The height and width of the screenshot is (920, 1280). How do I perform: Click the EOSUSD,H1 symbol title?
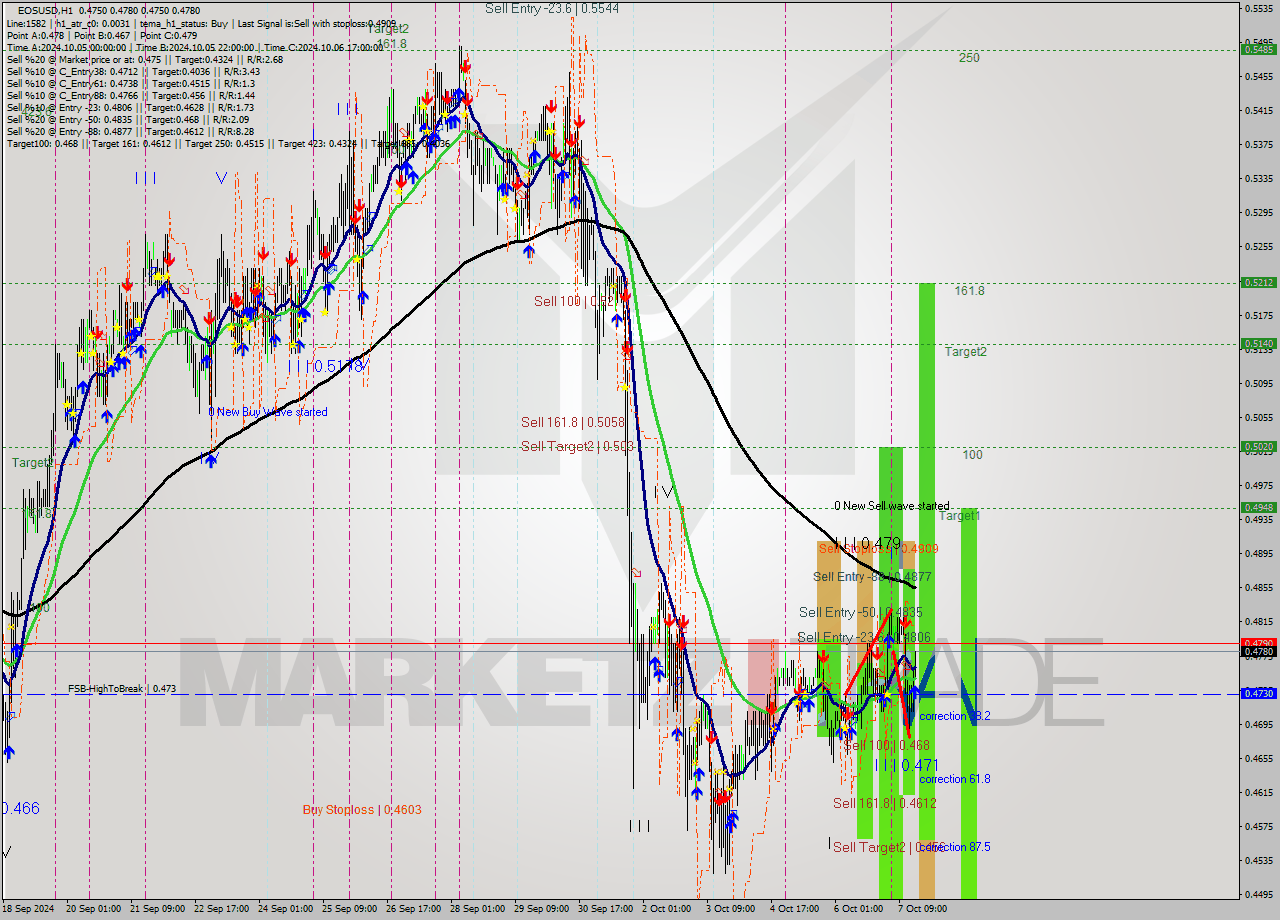pyautogui.click(x=44, y=9)
